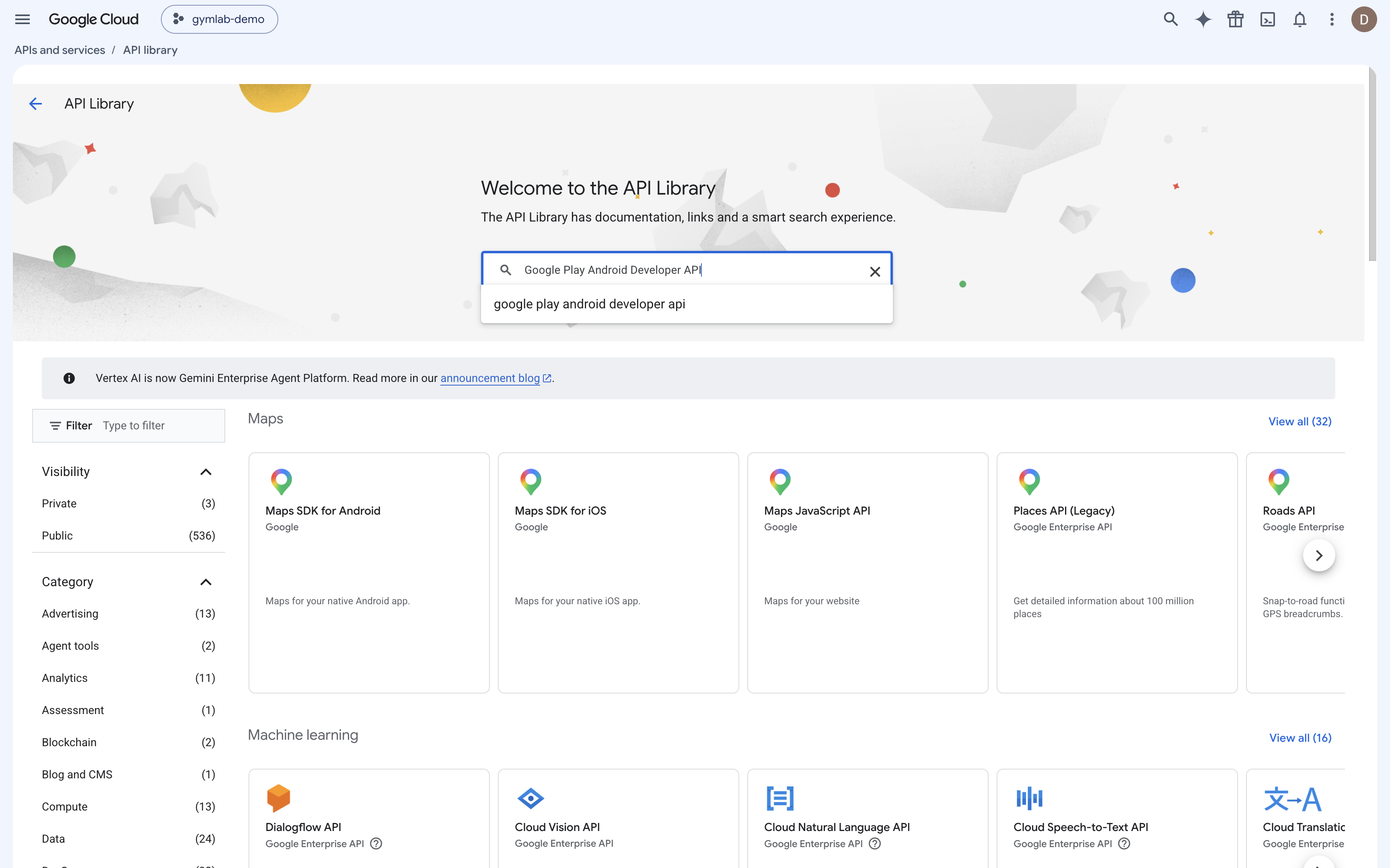Click the Maps SDK for Android pin icon
This screenshot has height=868, width=1390.
pos(281,482)
